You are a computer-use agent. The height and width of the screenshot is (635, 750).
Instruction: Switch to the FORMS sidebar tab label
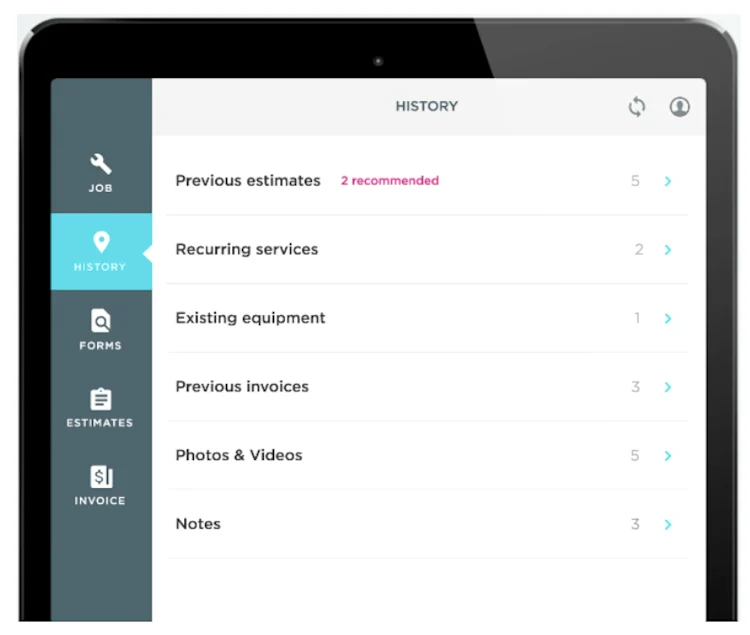coord(100,345)
